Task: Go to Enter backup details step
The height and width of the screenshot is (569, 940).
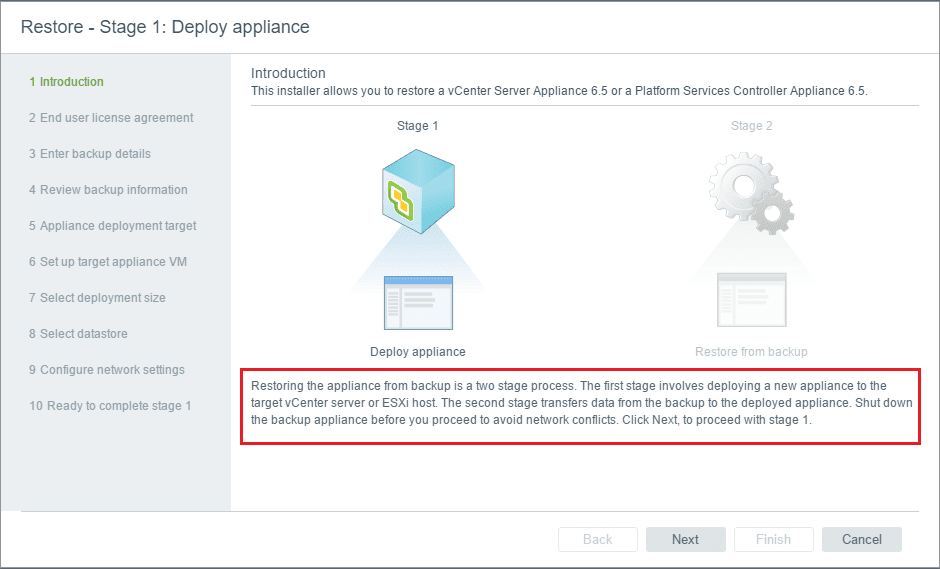Action: click(90, 154)
